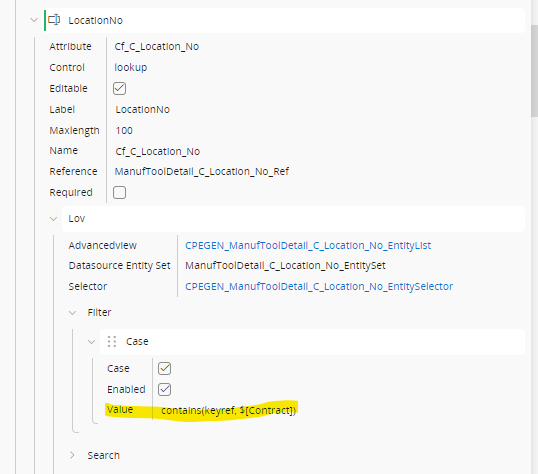Toggle the Editable checkbox
538x474 pixels.
pos(119,89)
